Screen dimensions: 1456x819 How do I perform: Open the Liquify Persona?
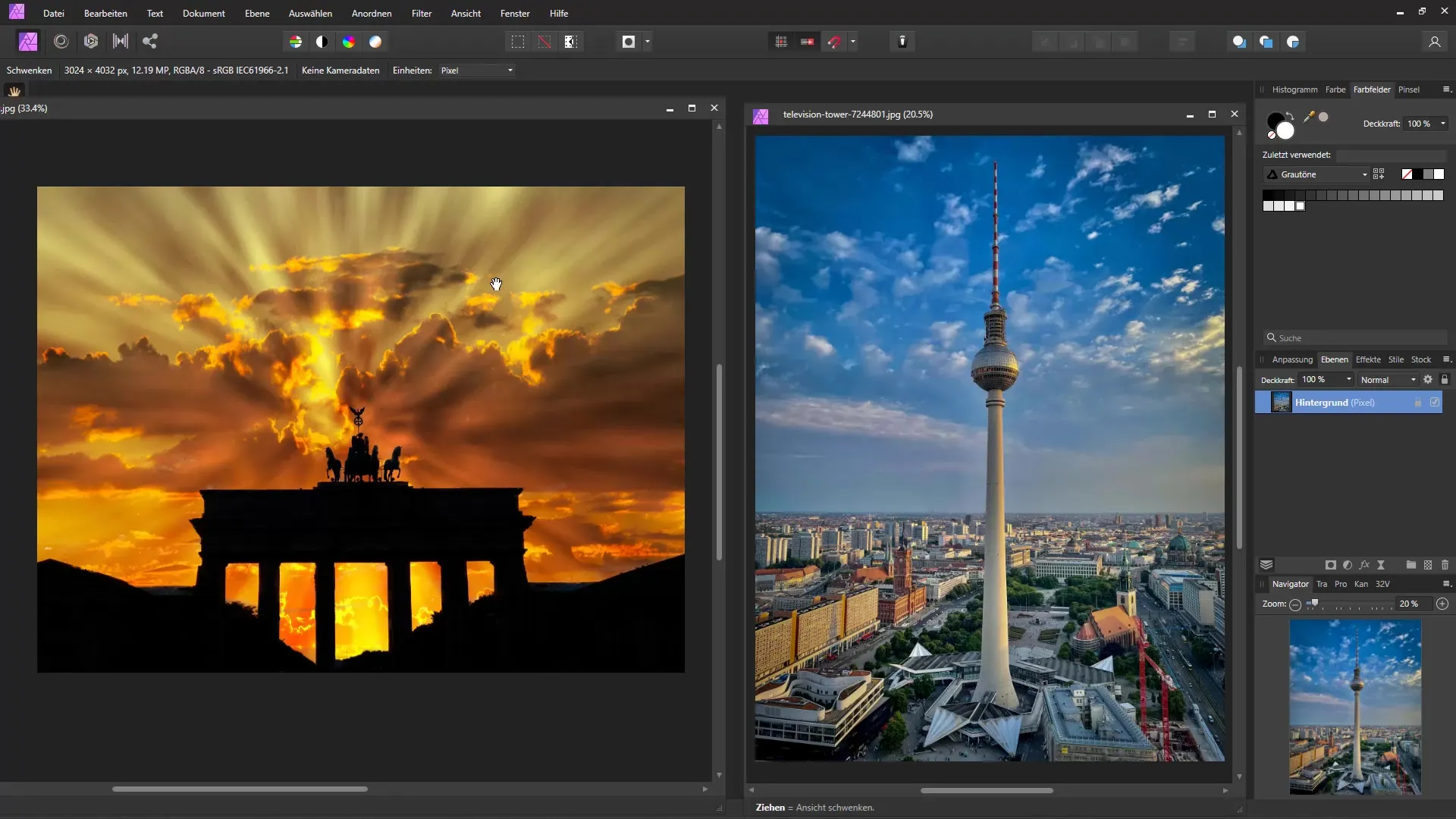[x=61, y=42]
